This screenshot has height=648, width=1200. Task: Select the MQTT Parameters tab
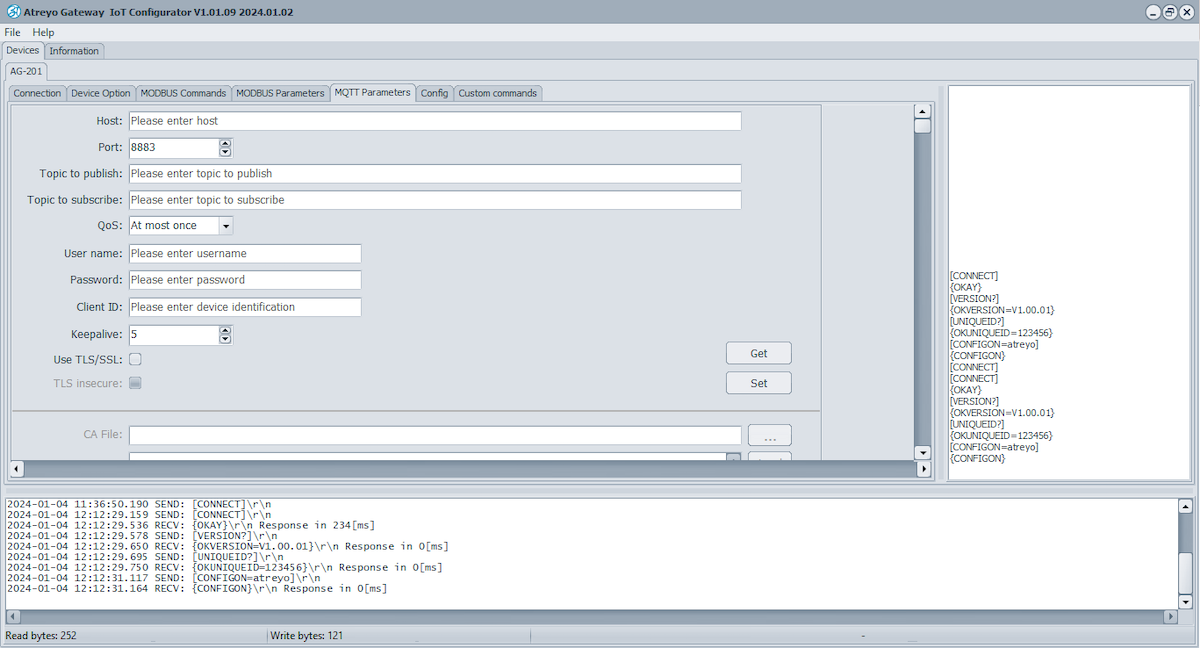372,92
